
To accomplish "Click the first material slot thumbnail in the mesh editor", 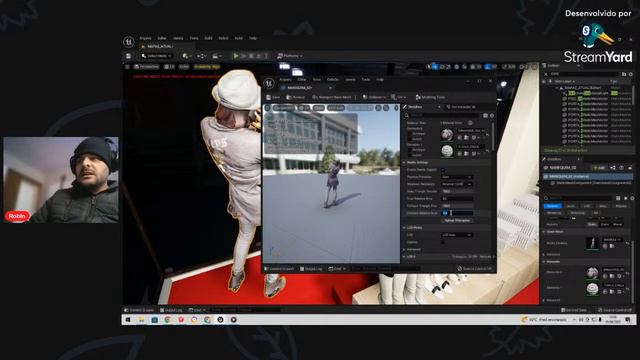I will pos(447,135).
